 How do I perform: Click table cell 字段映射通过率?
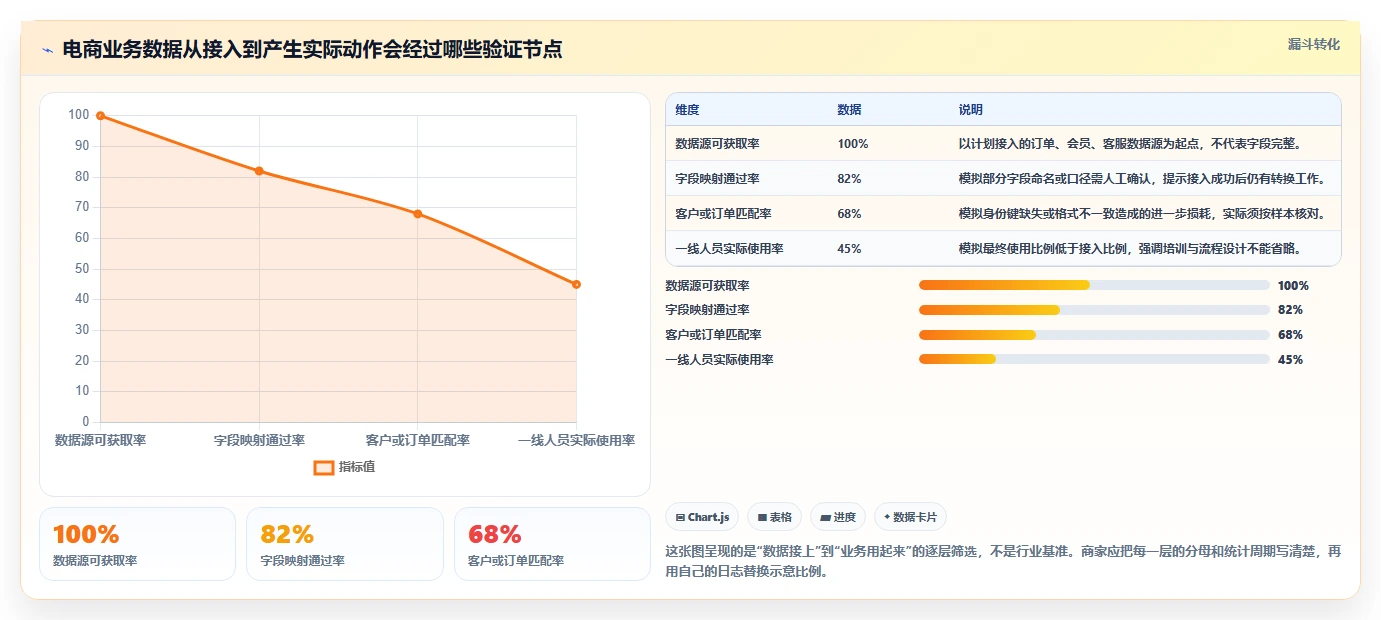point(717,179)
